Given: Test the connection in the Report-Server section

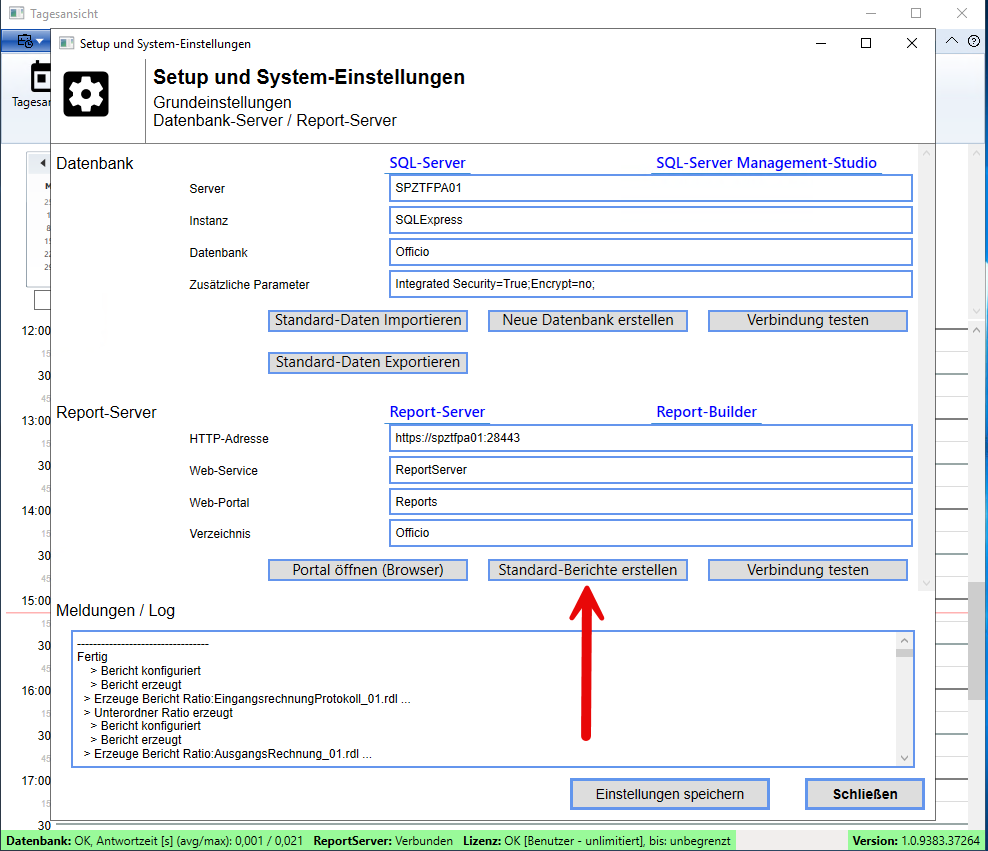Looking at the screenshot, I should click(807, 570).
